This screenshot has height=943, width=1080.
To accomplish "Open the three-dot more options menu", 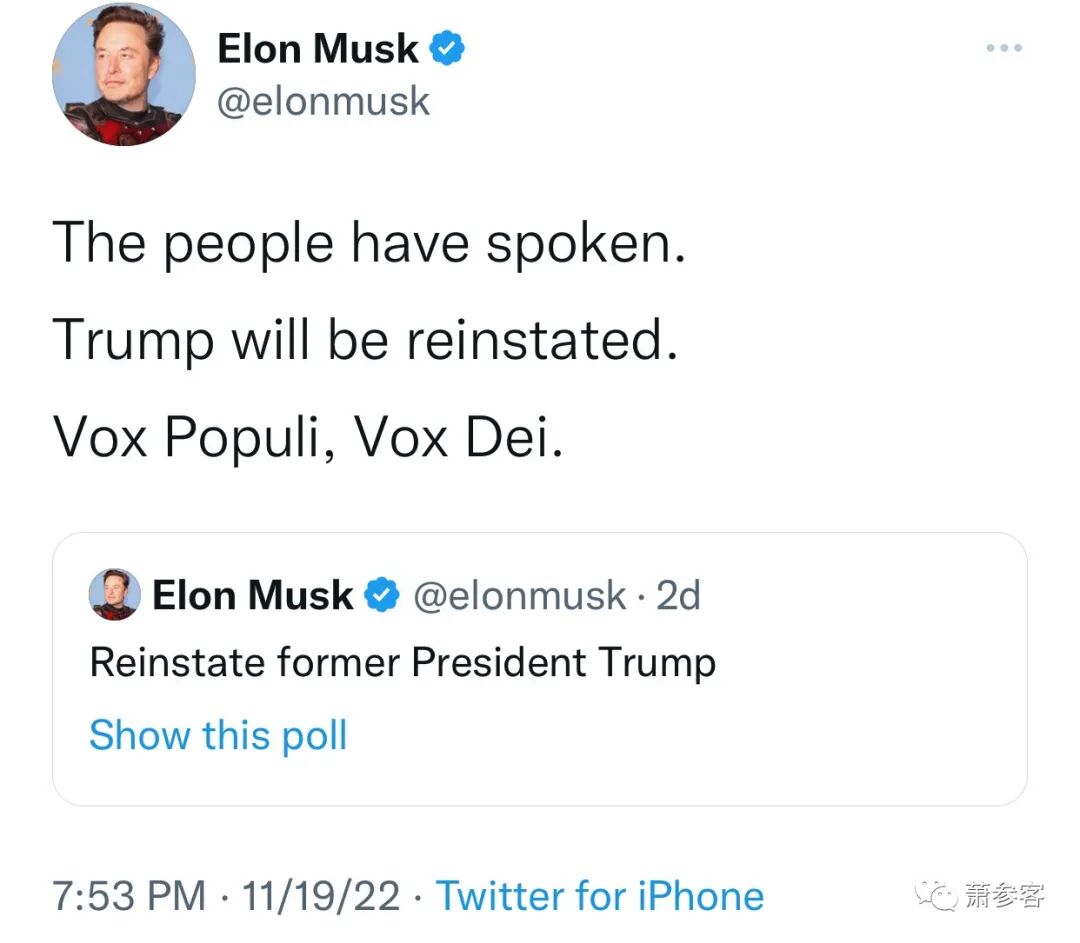I will coord(1004,48).
